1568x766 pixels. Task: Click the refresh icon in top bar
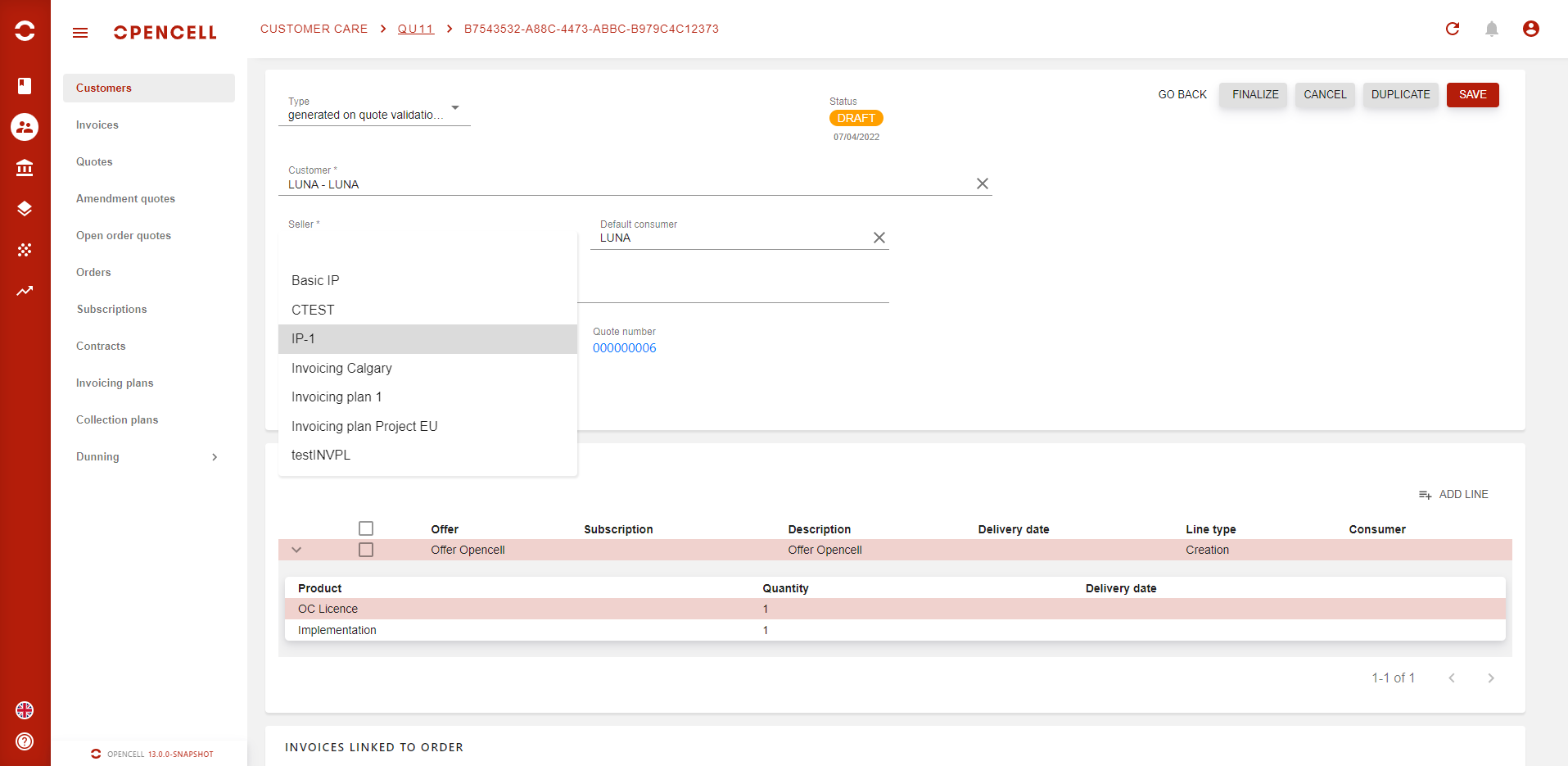[1453, 29]
